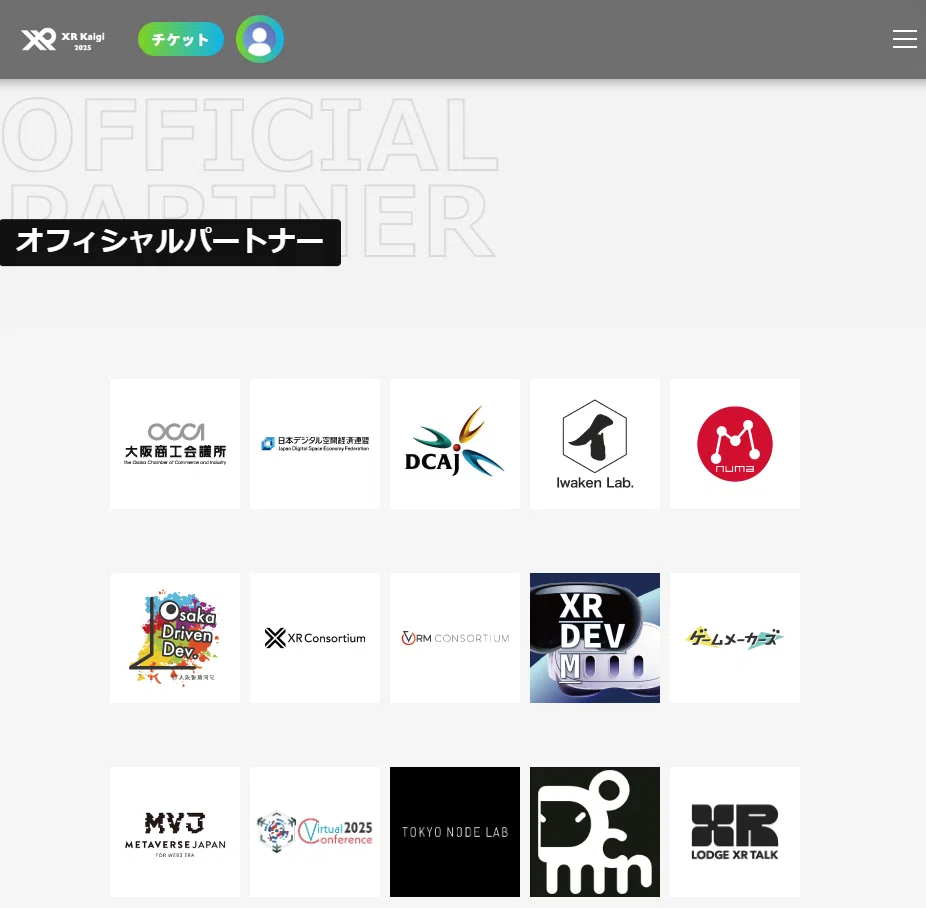Open the hamburger menu icon
The width and height of the screenshot is (926, 908).
tap(904, 39)
